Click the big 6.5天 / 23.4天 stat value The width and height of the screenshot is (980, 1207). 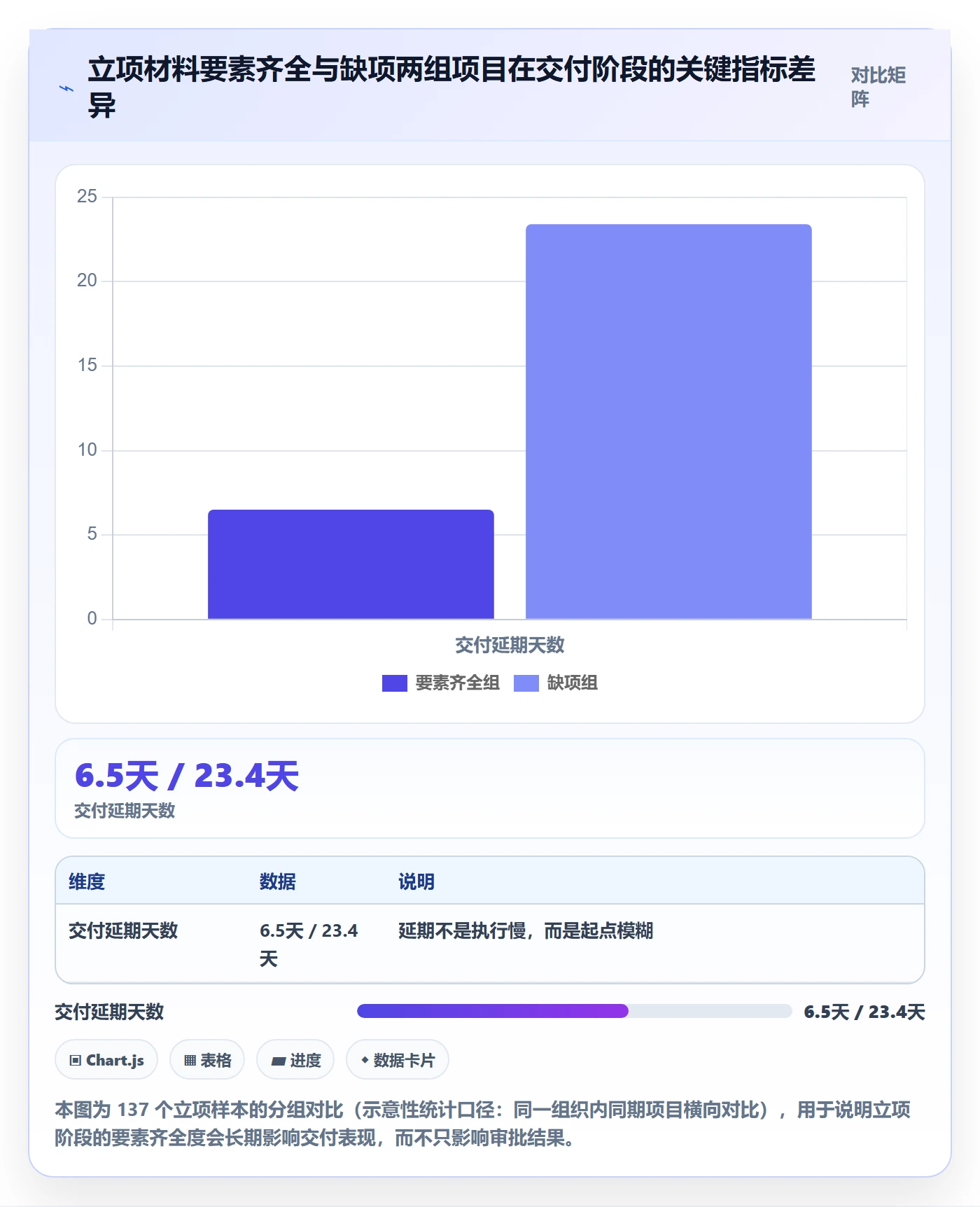(x=187, y=776)
